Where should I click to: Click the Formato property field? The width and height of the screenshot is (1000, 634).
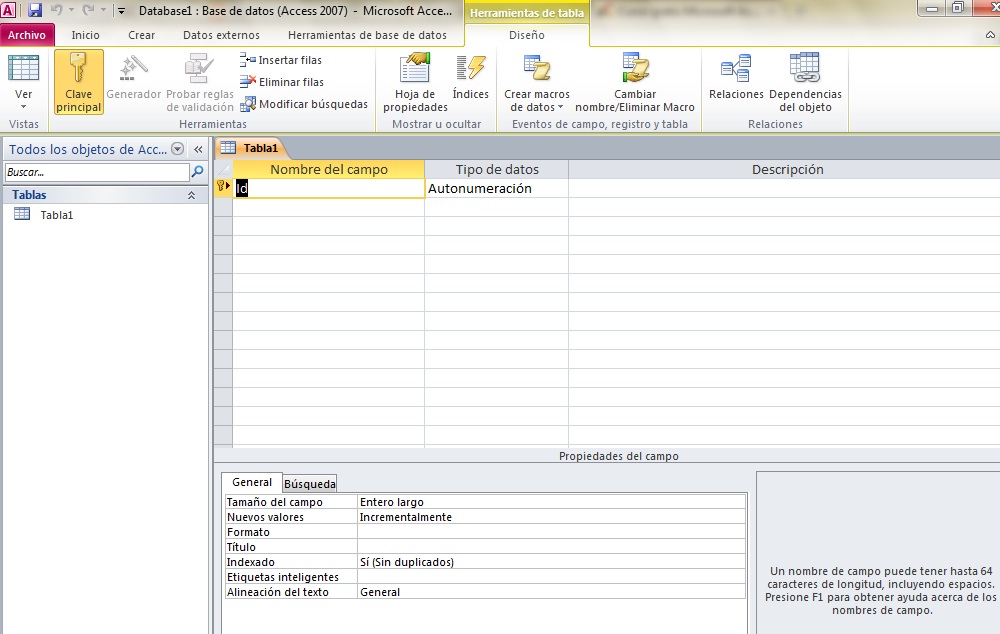click(551, 532)
